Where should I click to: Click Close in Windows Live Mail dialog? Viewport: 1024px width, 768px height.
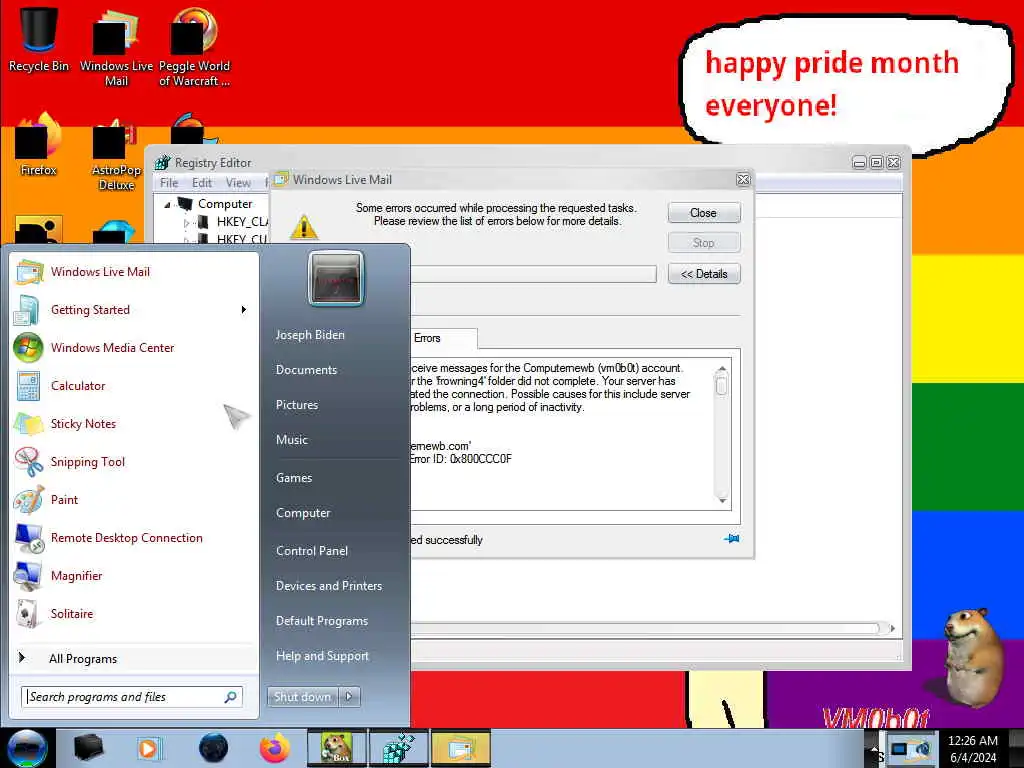click(x=703, y=213)
